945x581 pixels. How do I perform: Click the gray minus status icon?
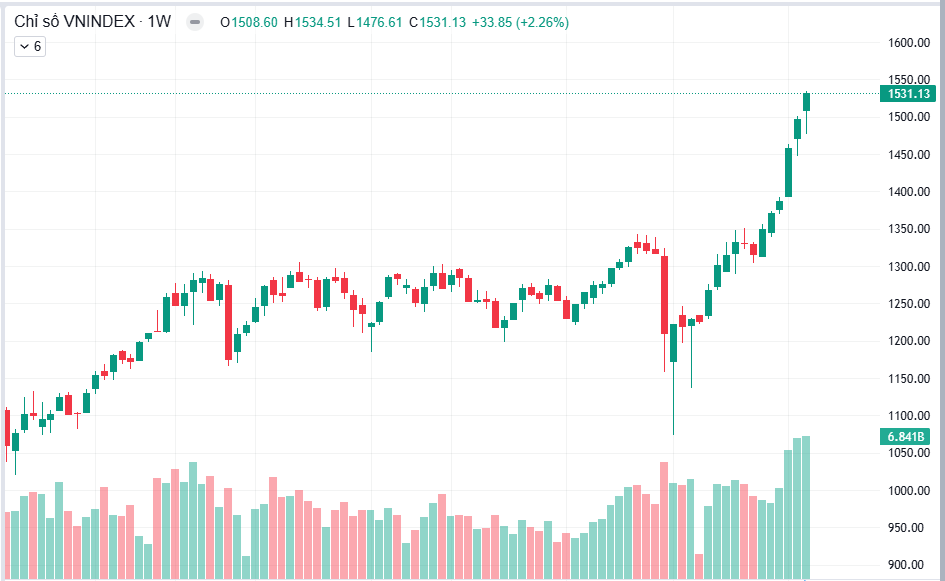[x=195, y=22]
